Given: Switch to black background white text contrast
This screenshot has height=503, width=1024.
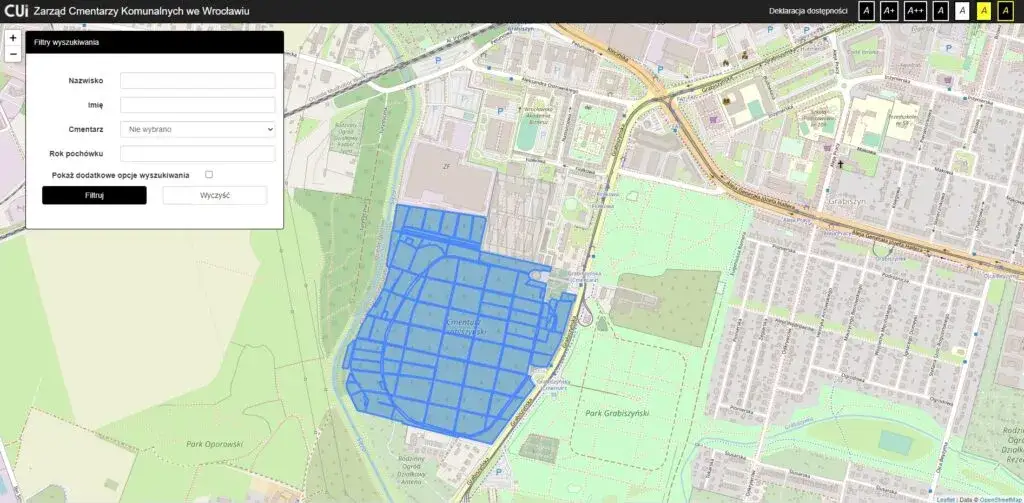Looking at the screenshot, I should pyautogui.click(x=940, y=11).
